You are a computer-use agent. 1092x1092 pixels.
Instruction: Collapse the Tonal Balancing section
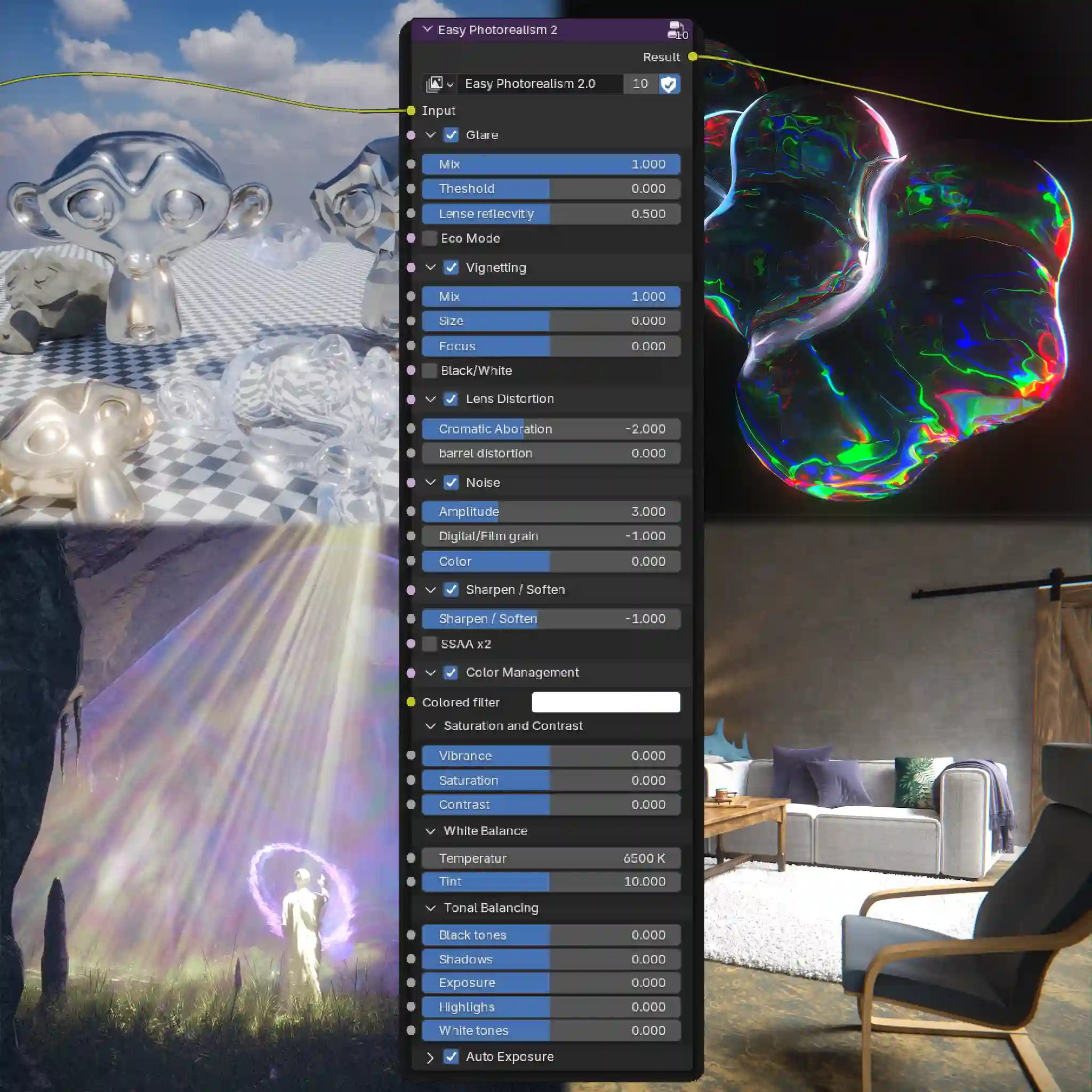point(431,908)
